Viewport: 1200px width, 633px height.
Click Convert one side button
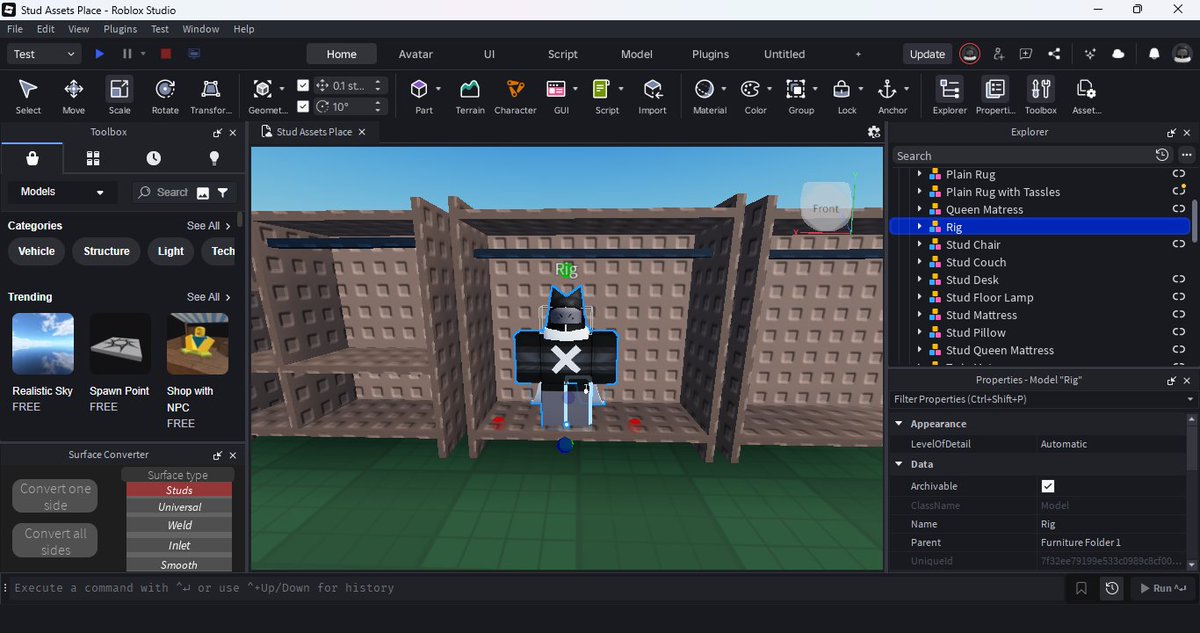pos(56,496)
